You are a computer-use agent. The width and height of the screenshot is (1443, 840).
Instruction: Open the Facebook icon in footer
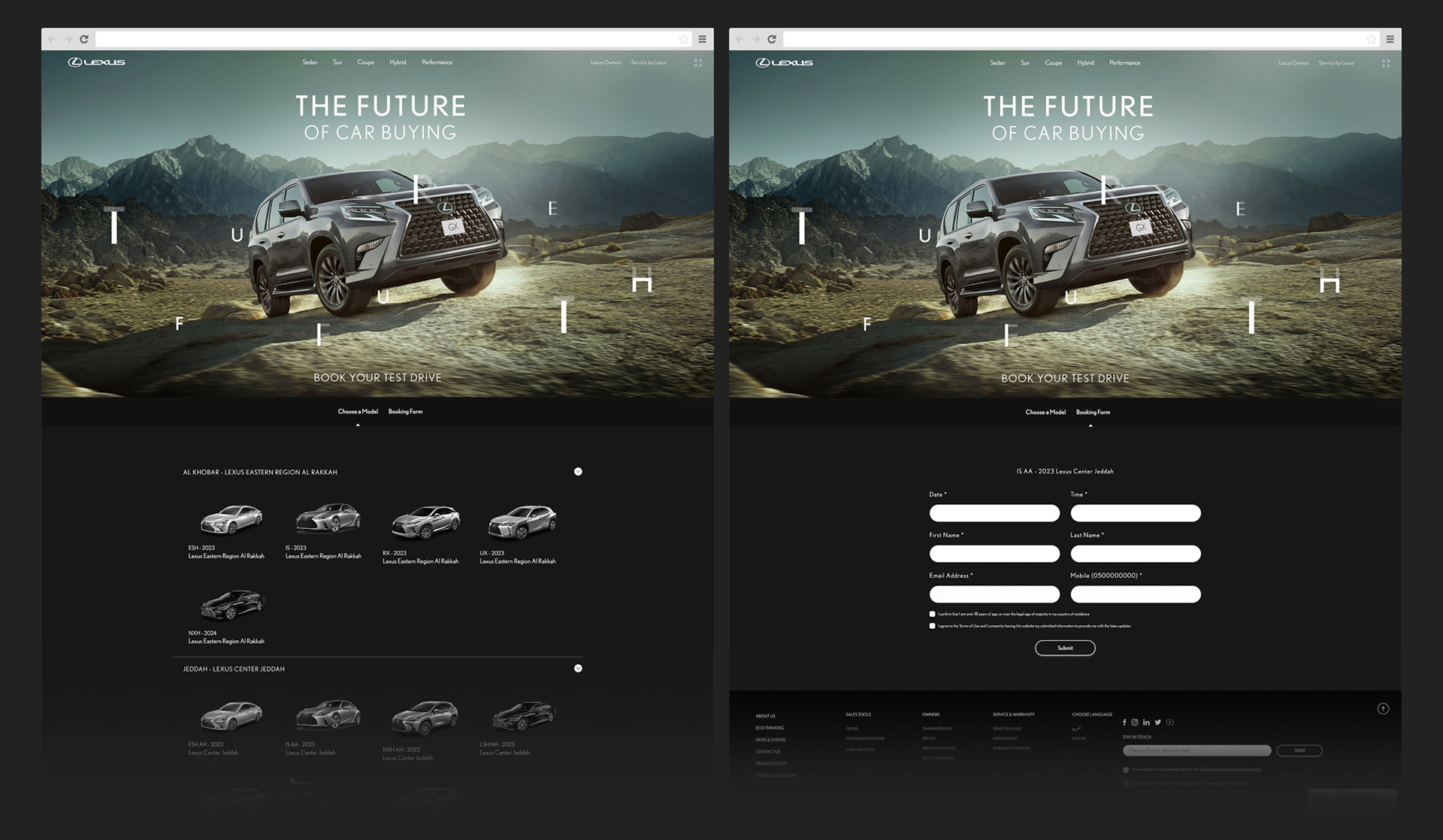pos(1124,722)
